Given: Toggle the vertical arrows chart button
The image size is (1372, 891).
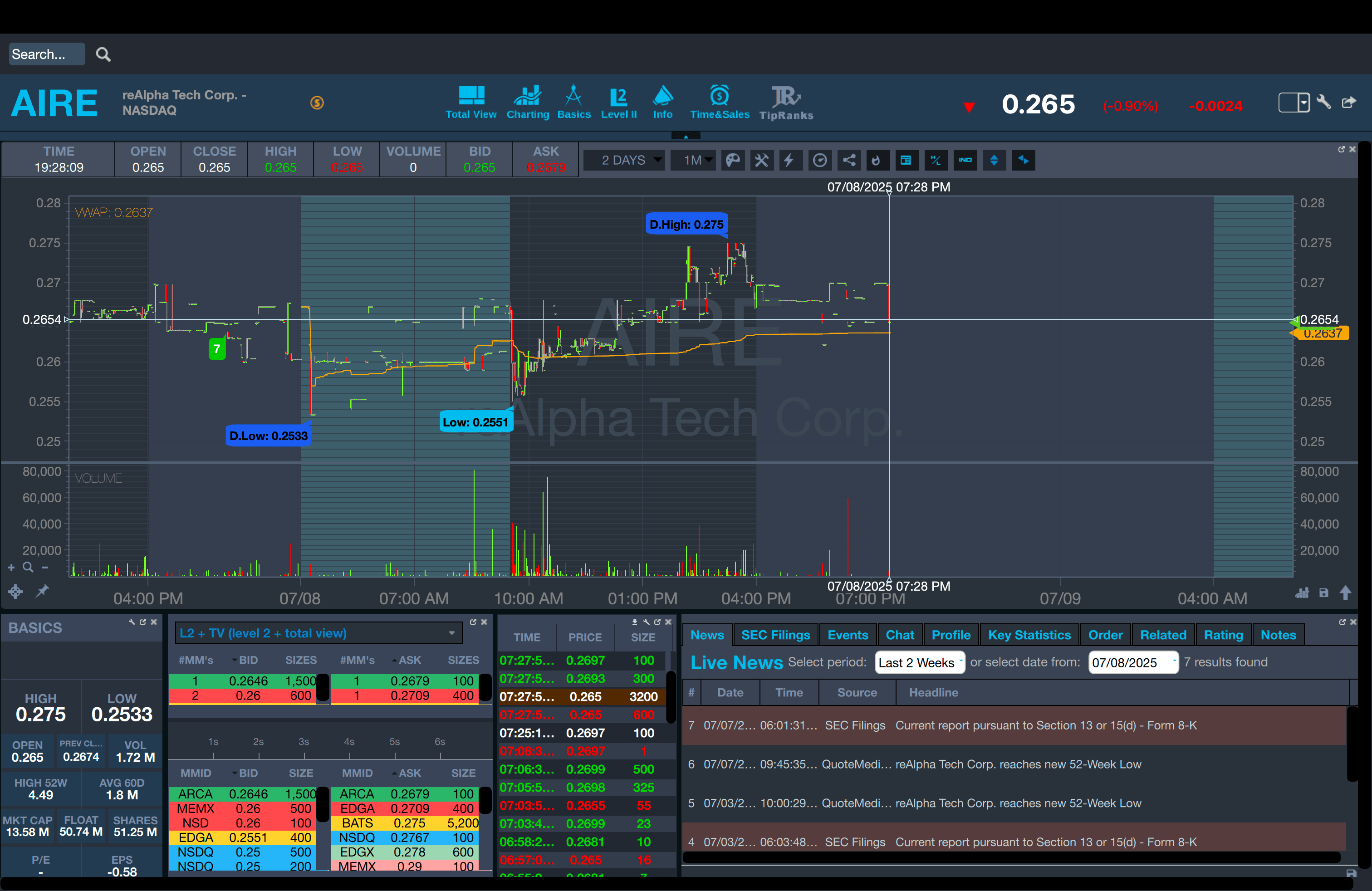Looking at the screenshot, I should click(x=995, y=160).
